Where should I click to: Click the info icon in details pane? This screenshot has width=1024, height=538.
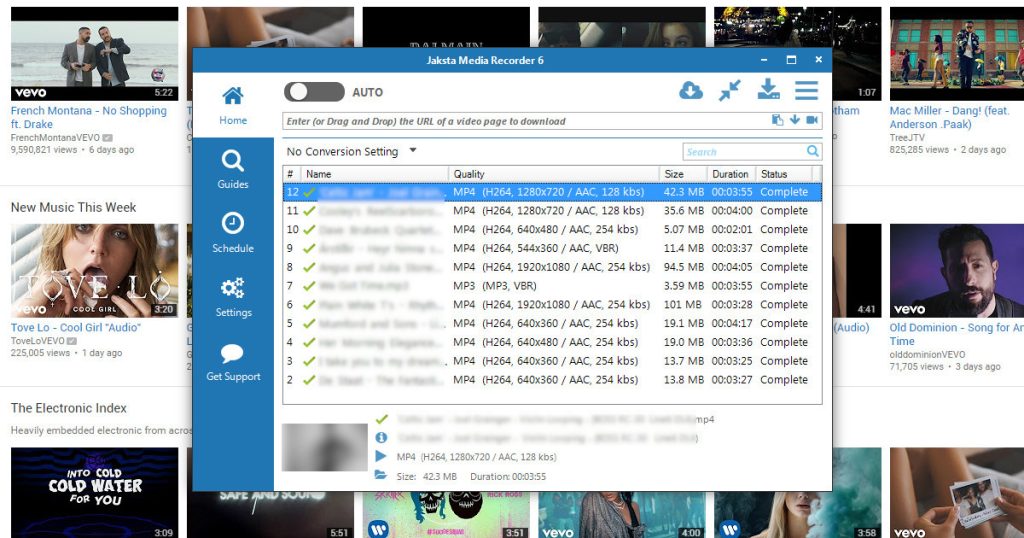[x=381, y=438]
